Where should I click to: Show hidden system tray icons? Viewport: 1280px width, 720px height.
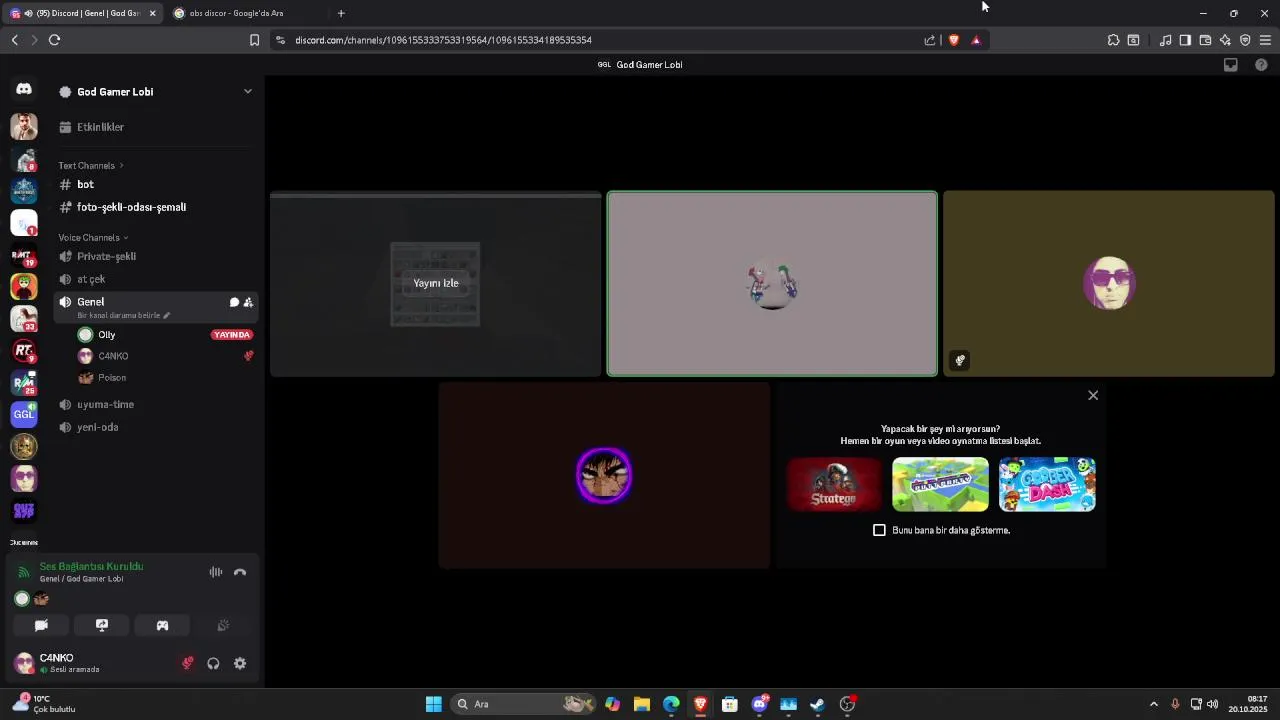1153,704
